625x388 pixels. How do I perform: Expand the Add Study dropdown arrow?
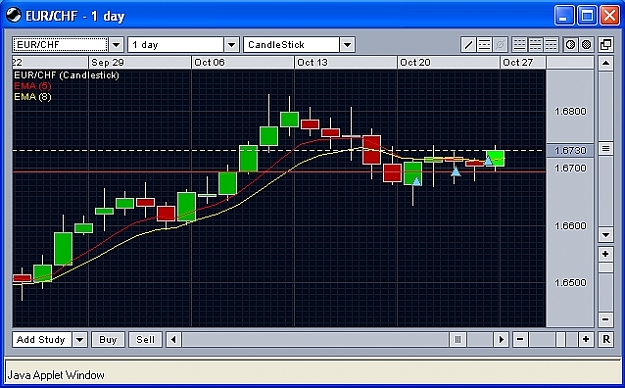(x=80, y=340)
